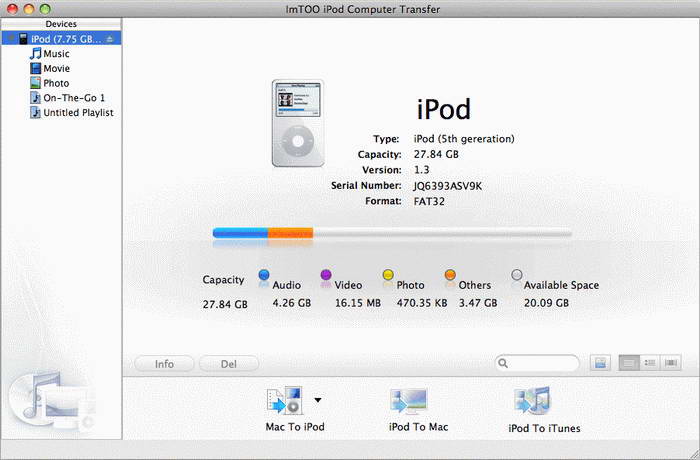Click the iPod (5th generation) type value
The image size is (700, 460).
[464, 139]
